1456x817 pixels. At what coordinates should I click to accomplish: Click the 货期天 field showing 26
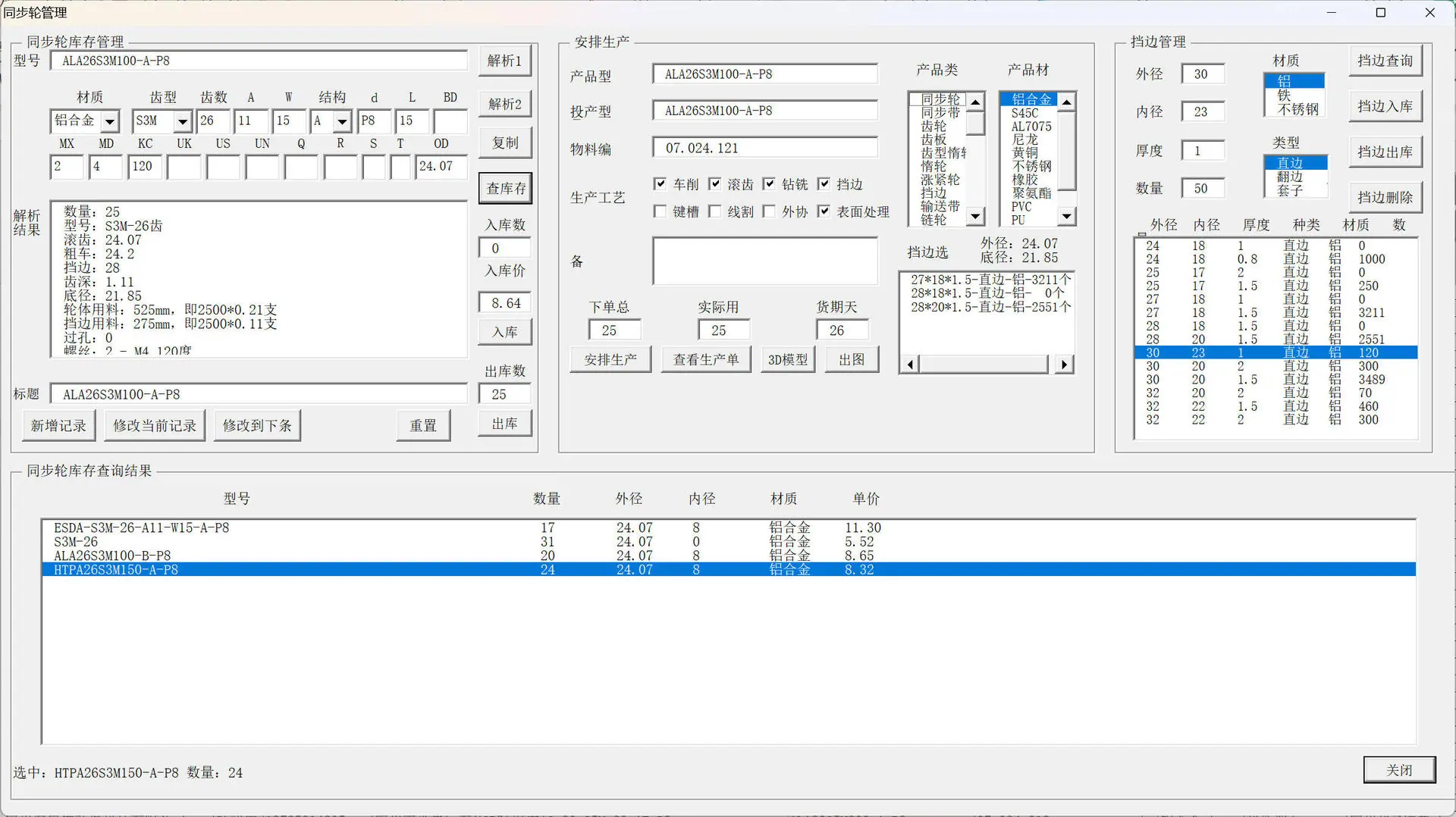click(x=842, y=330)
